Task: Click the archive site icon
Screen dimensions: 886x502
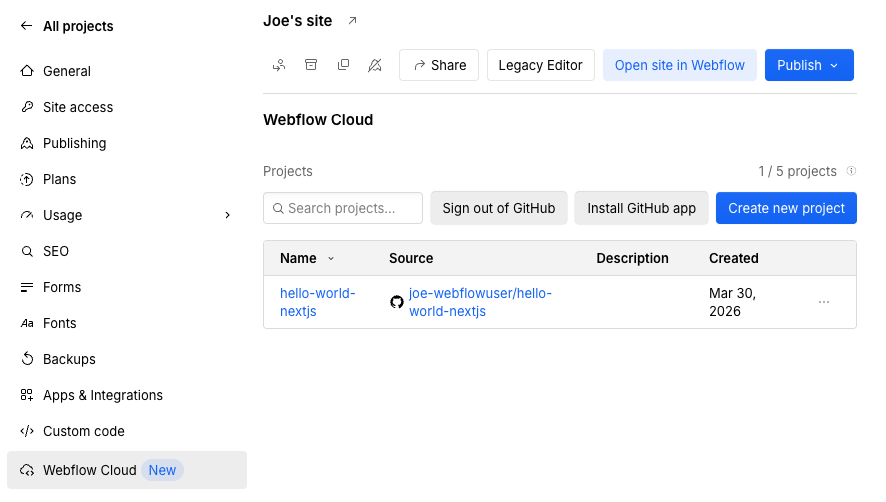Action: (x=311, y=64)
